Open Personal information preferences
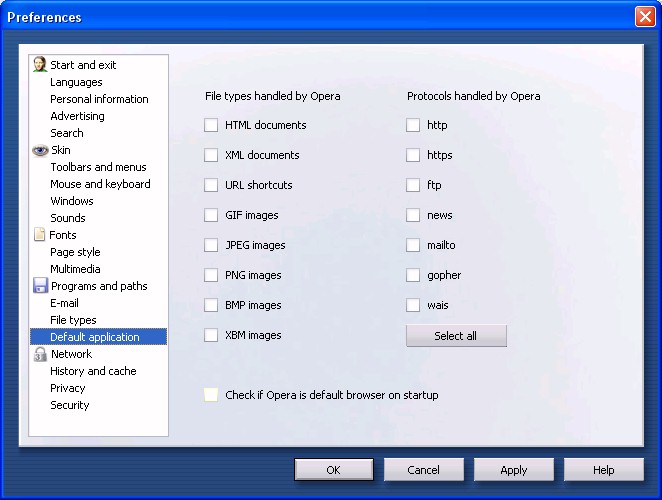This screenshot has height=500, width=662. (x=99, y=99)
